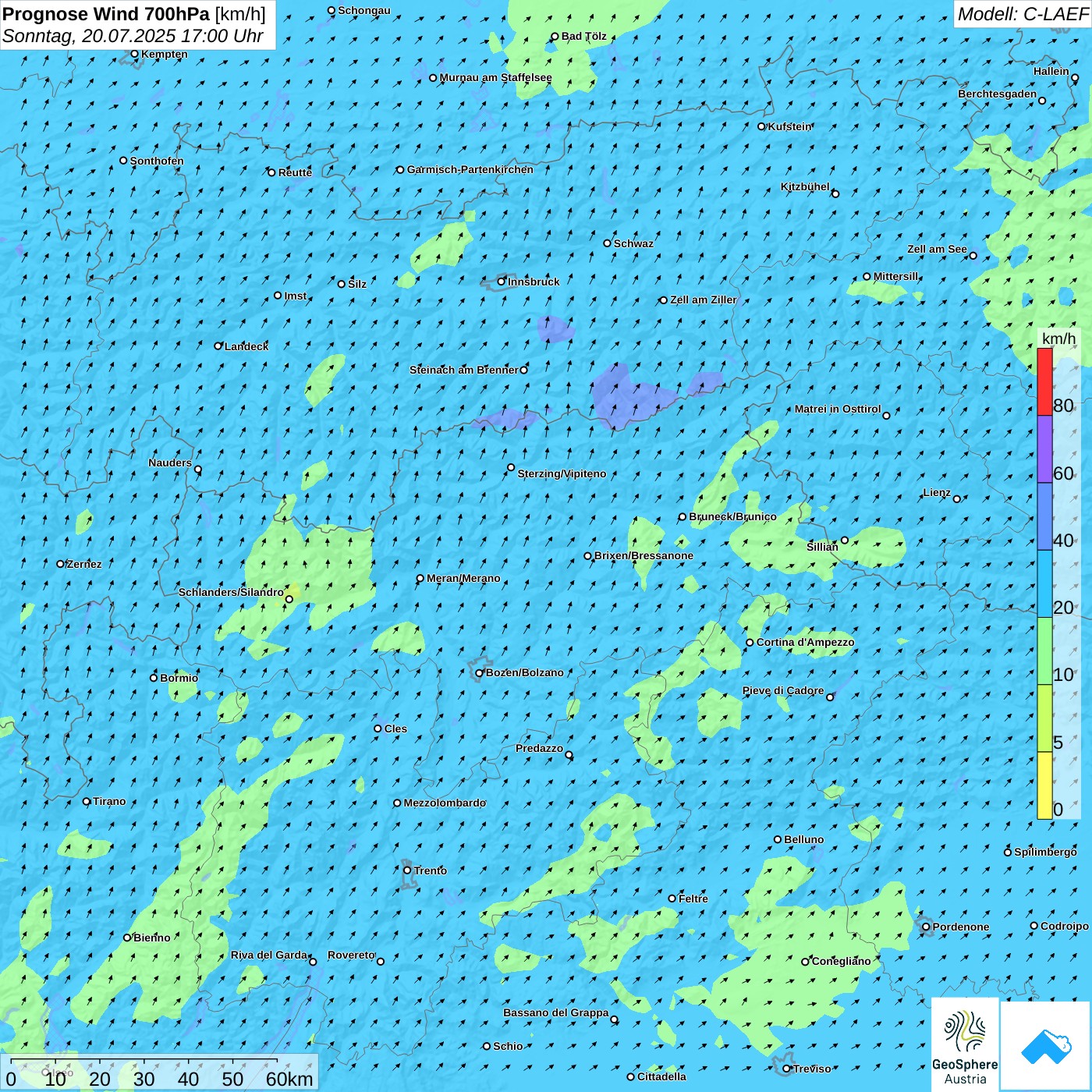Click the 'Landeck' label
The width and height of the screenshot is (1092, 1092).
246,346
